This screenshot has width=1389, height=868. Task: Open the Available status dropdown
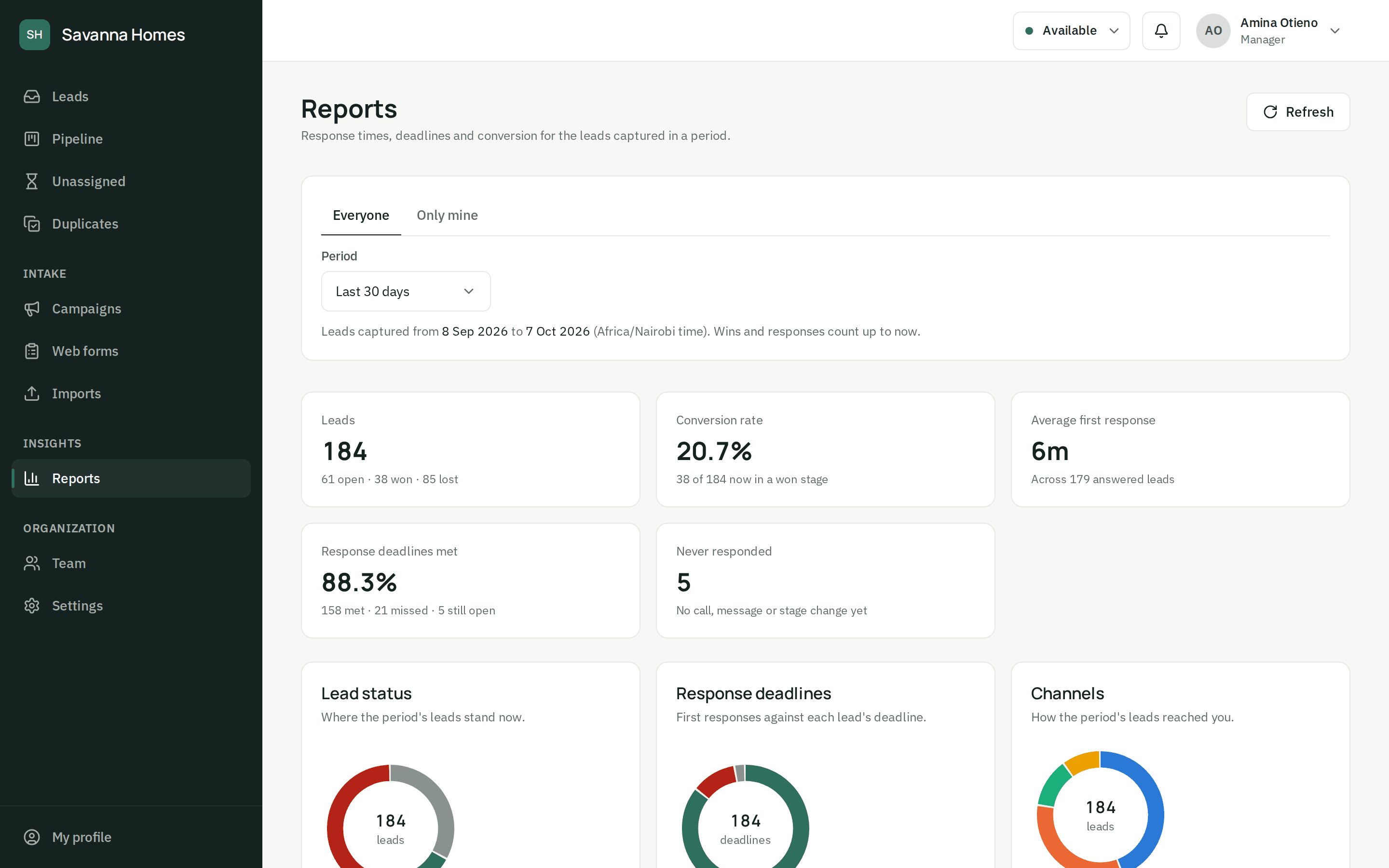pyautogui.click(x=1071, y=31)
